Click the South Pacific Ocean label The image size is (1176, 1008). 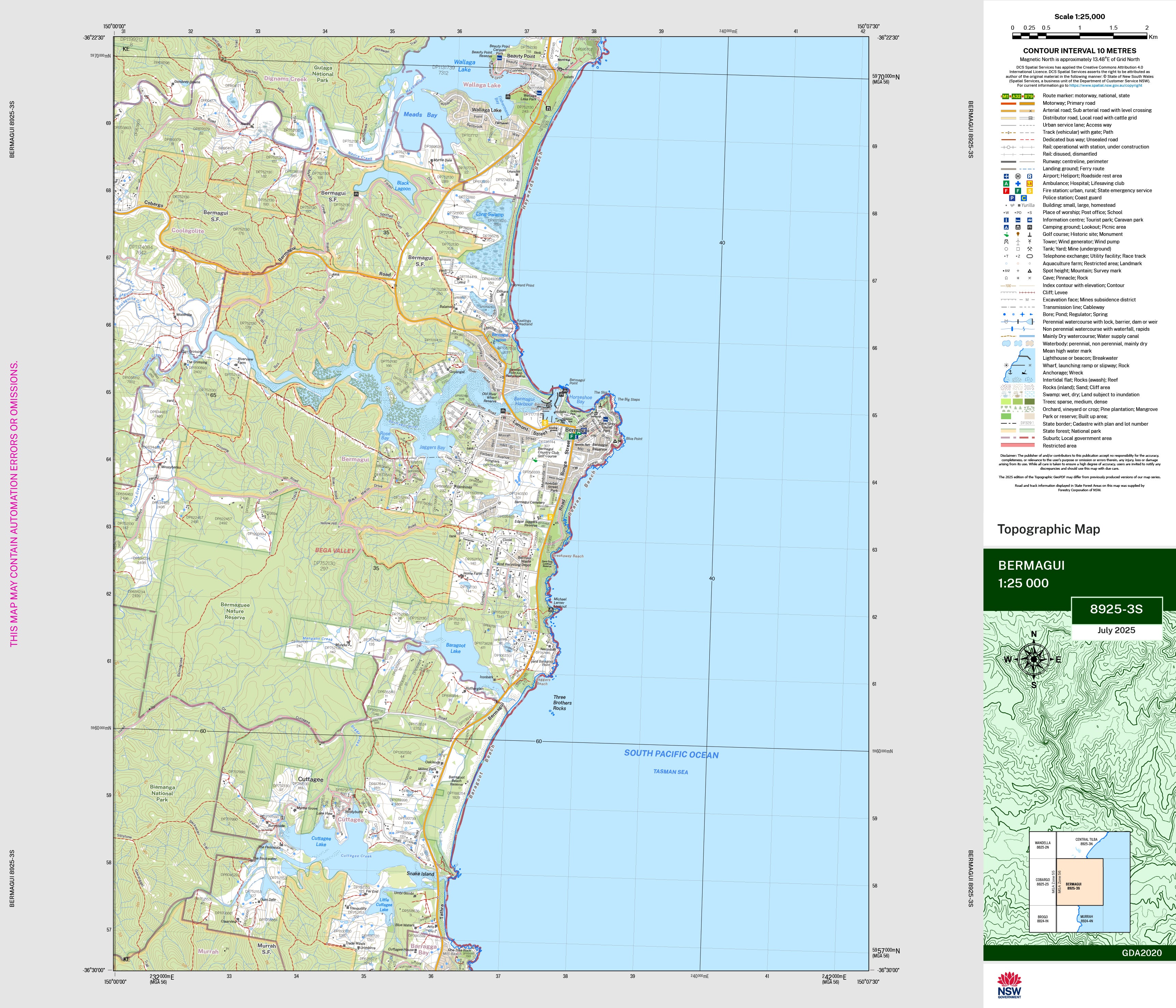pos(671,754)
